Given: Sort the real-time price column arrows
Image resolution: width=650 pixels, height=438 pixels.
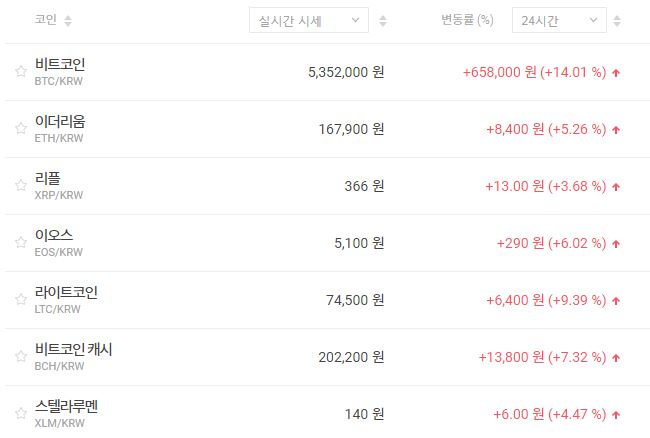Looking at the screenshot, I should [x=384, y=20].
